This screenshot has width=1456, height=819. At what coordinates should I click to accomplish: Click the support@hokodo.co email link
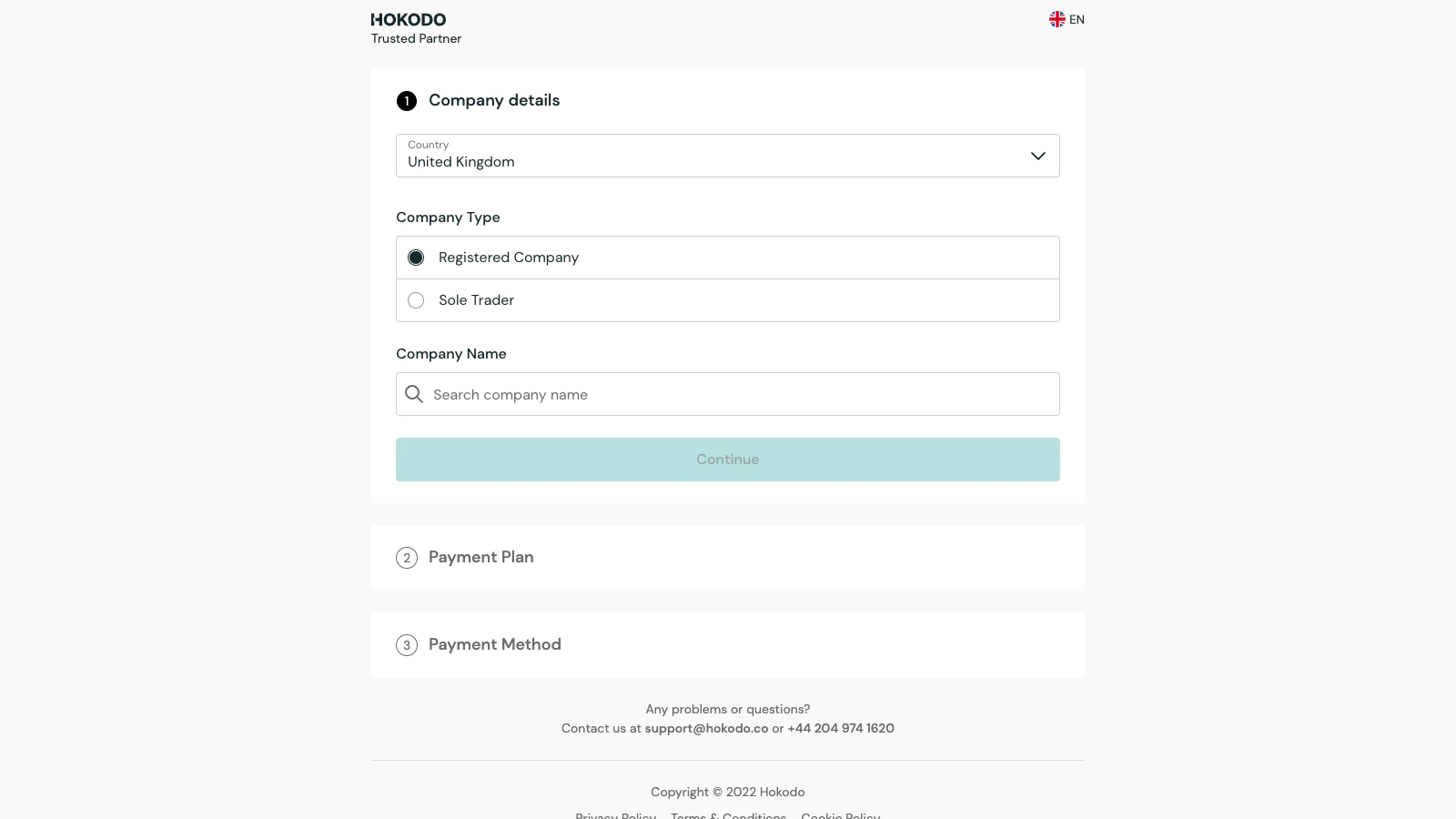706,728
